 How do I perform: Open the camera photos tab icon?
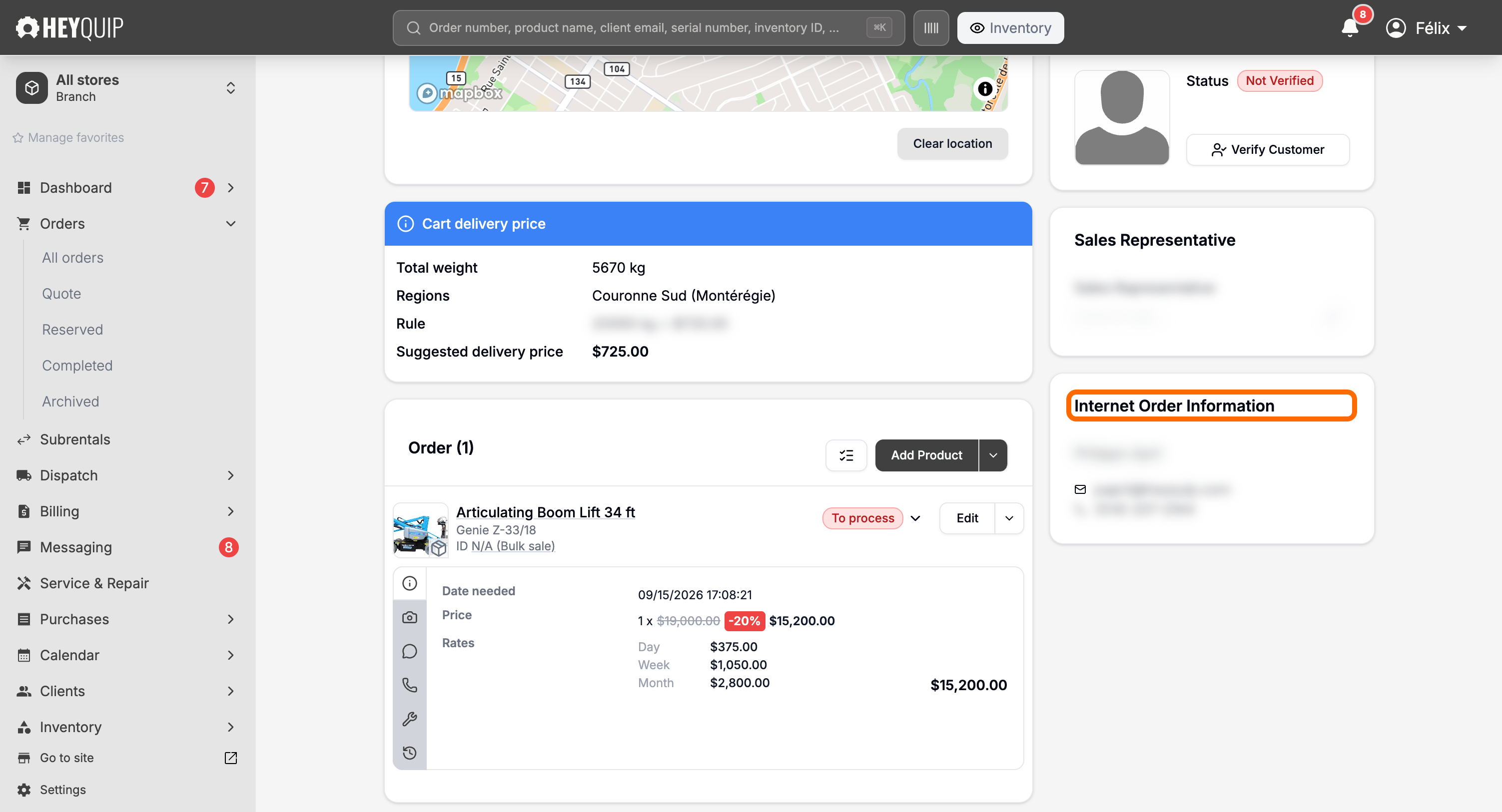click(x=410, y=617)
